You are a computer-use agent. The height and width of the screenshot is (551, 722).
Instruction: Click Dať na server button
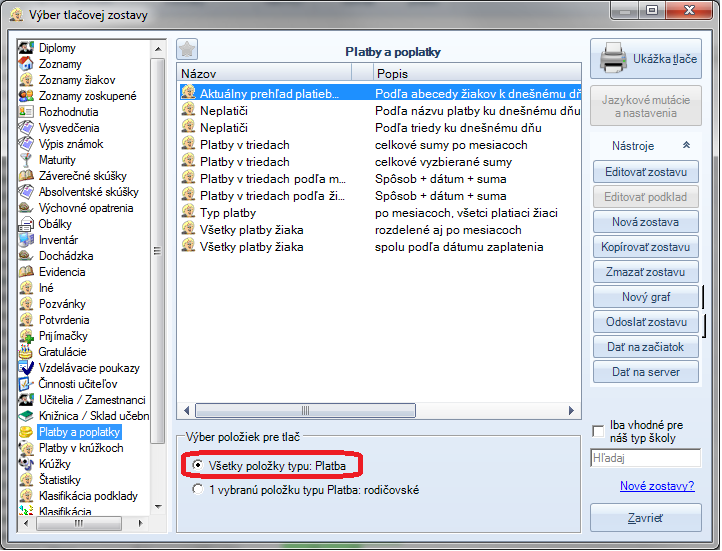(646, 371)
